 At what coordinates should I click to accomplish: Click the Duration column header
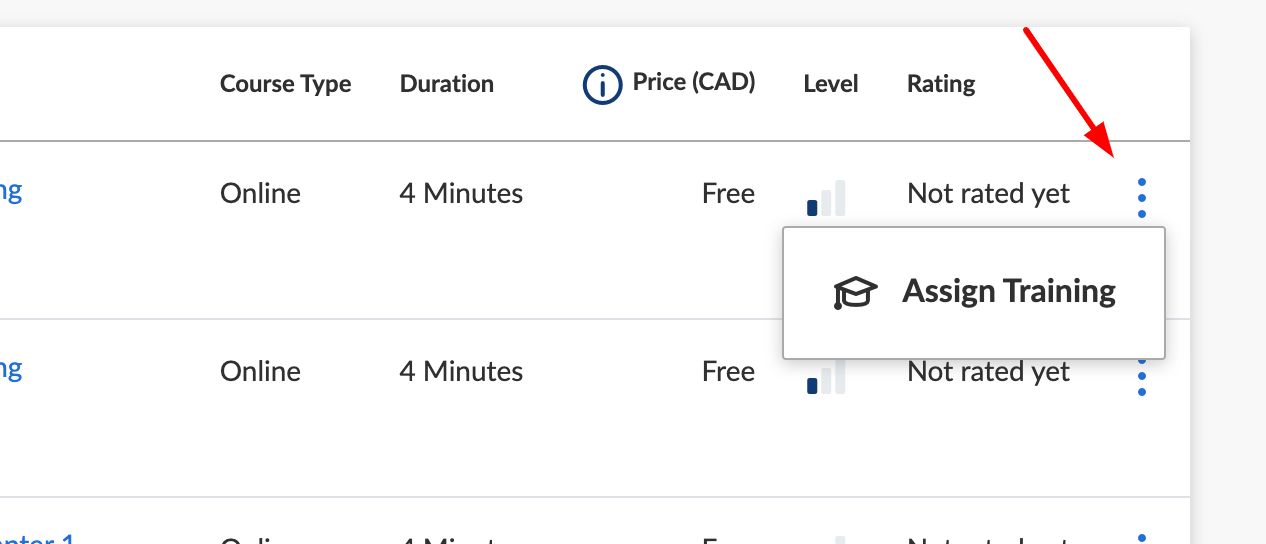pos(446,84)
